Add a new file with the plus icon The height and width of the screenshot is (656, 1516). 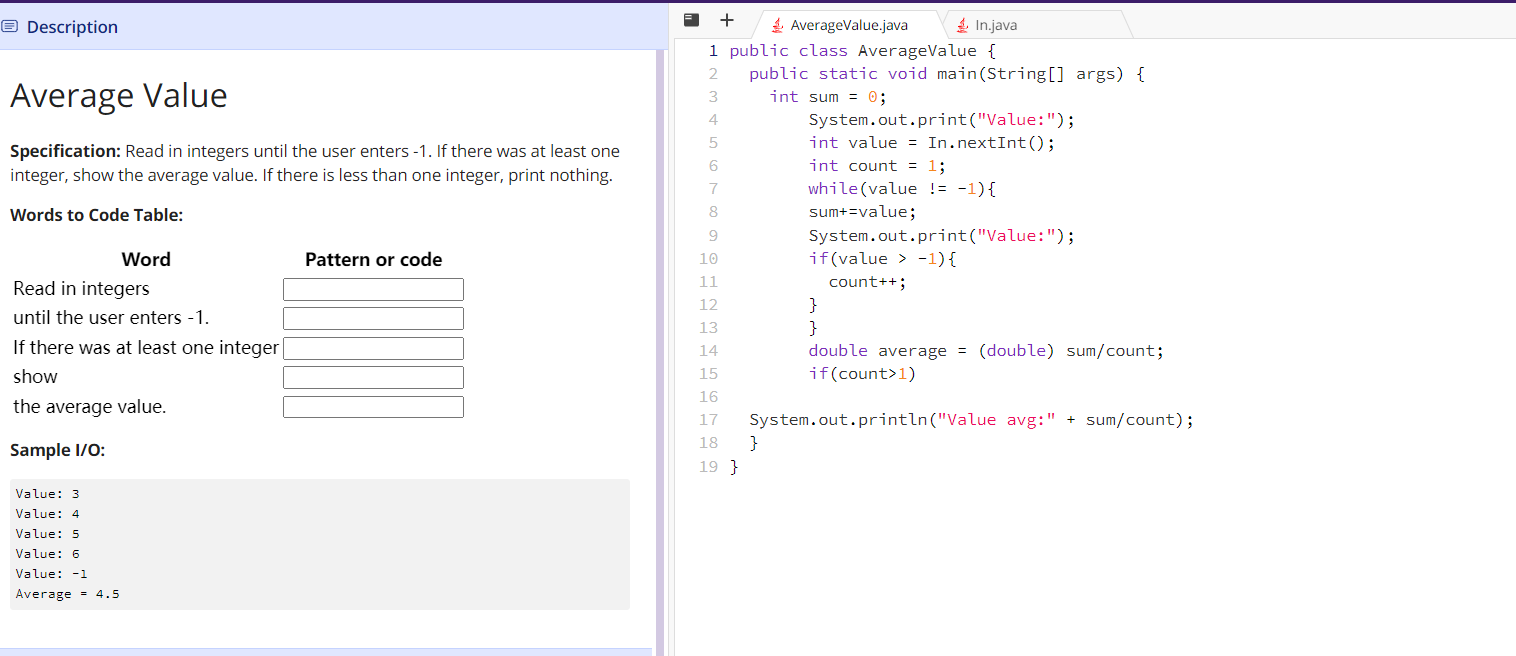[x=727, y=19]
